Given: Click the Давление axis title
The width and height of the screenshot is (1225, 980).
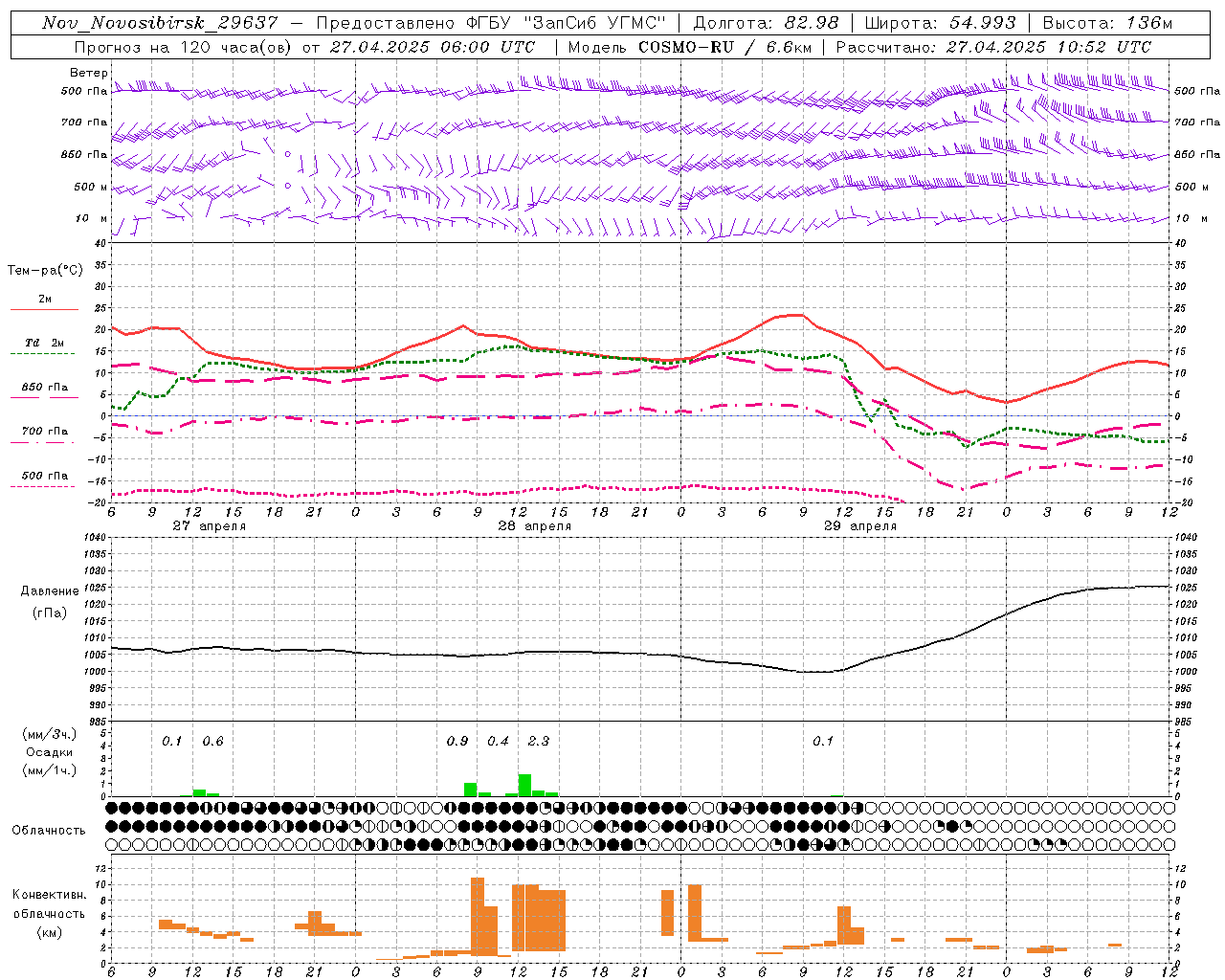Looking at the screenshot, I should point(49,591).
